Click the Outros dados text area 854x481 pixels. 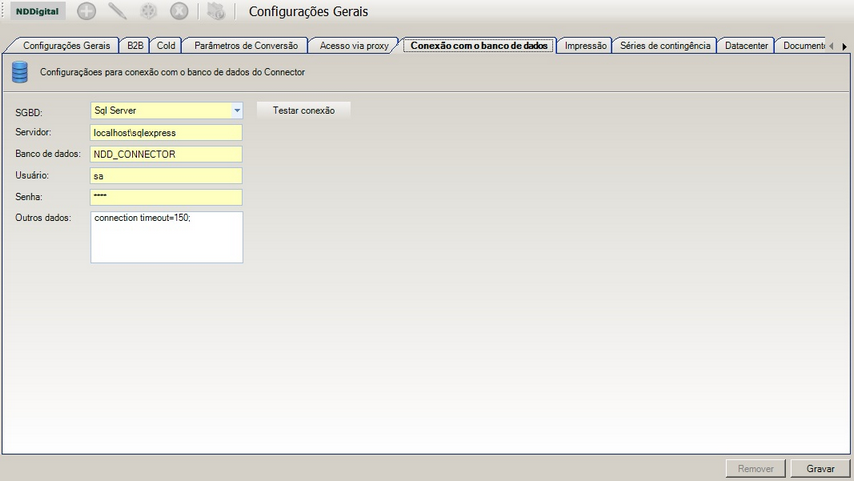[167, 237]
